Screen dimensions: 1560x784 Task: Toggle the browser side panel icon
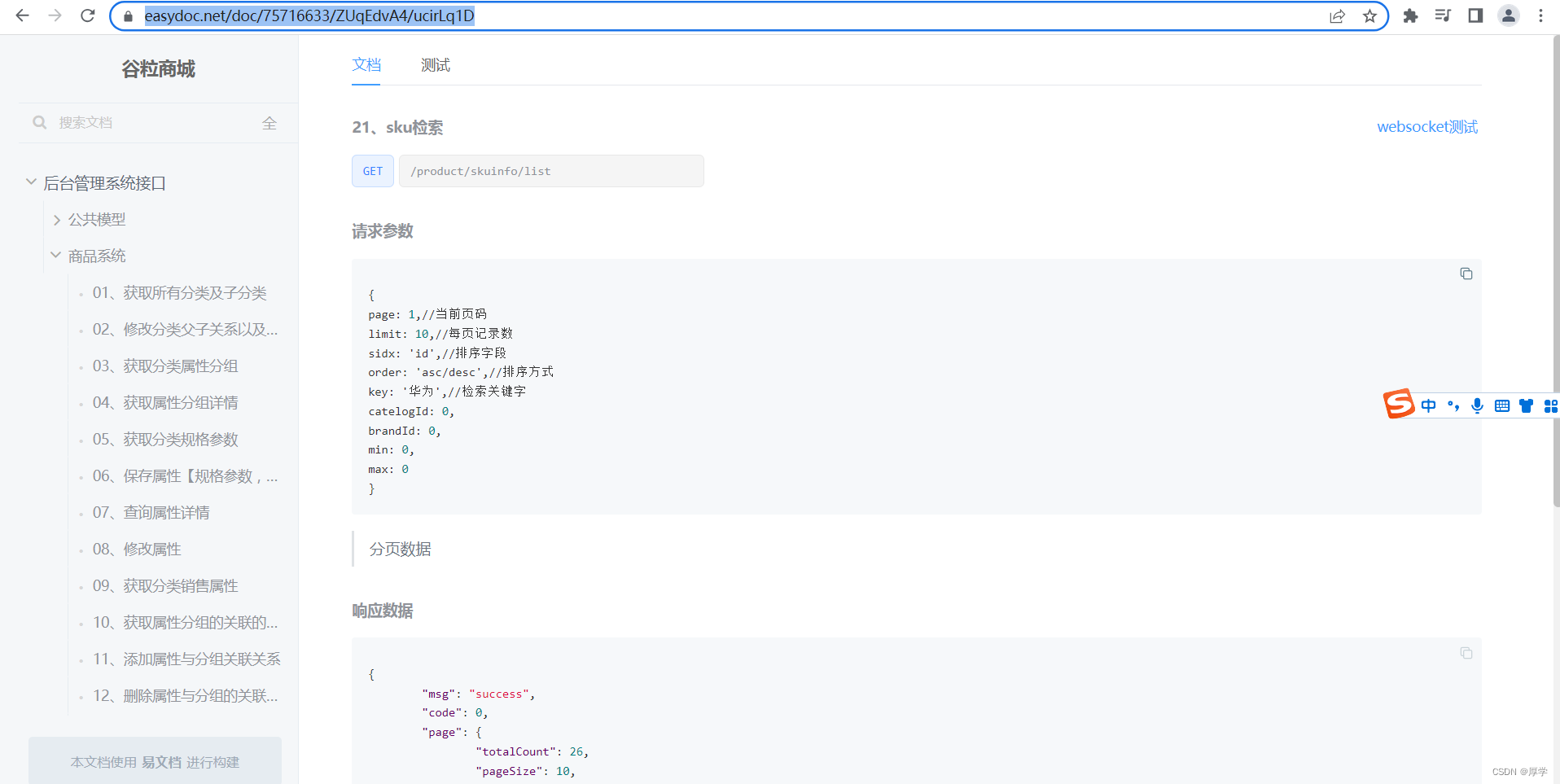point(1475,15)
